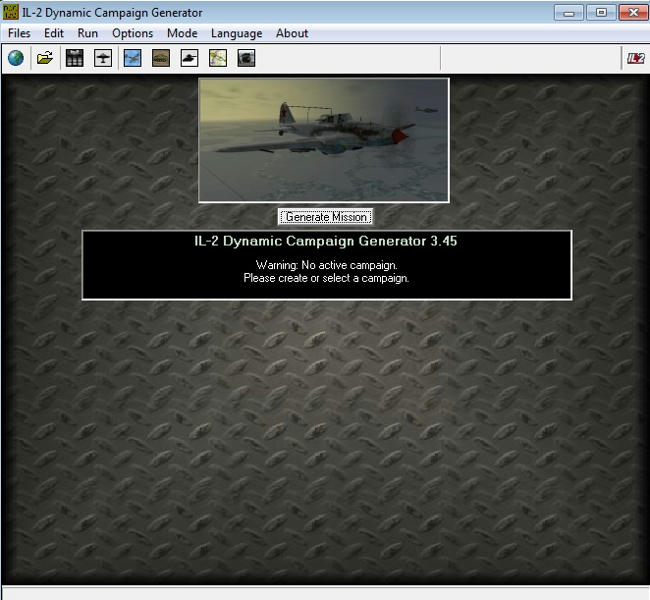Click the squadron roster grid icon
The image size is (650, 600).
(x=75, y=58)
